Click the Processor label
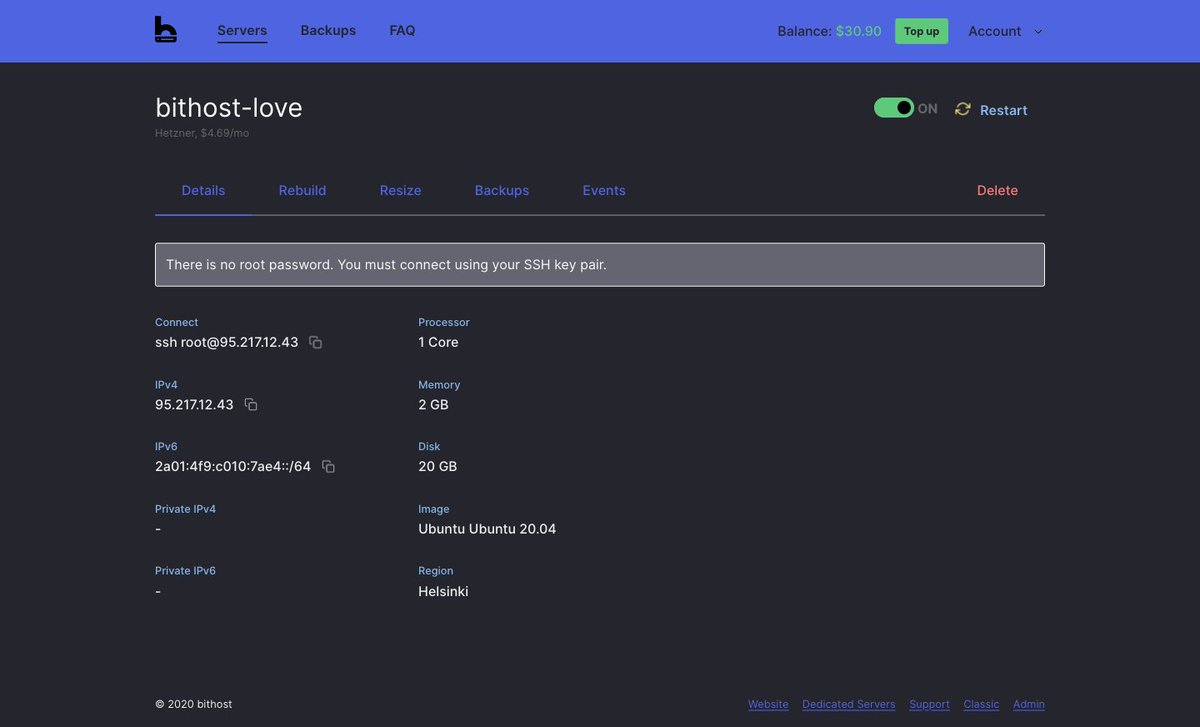 (444, 322)
